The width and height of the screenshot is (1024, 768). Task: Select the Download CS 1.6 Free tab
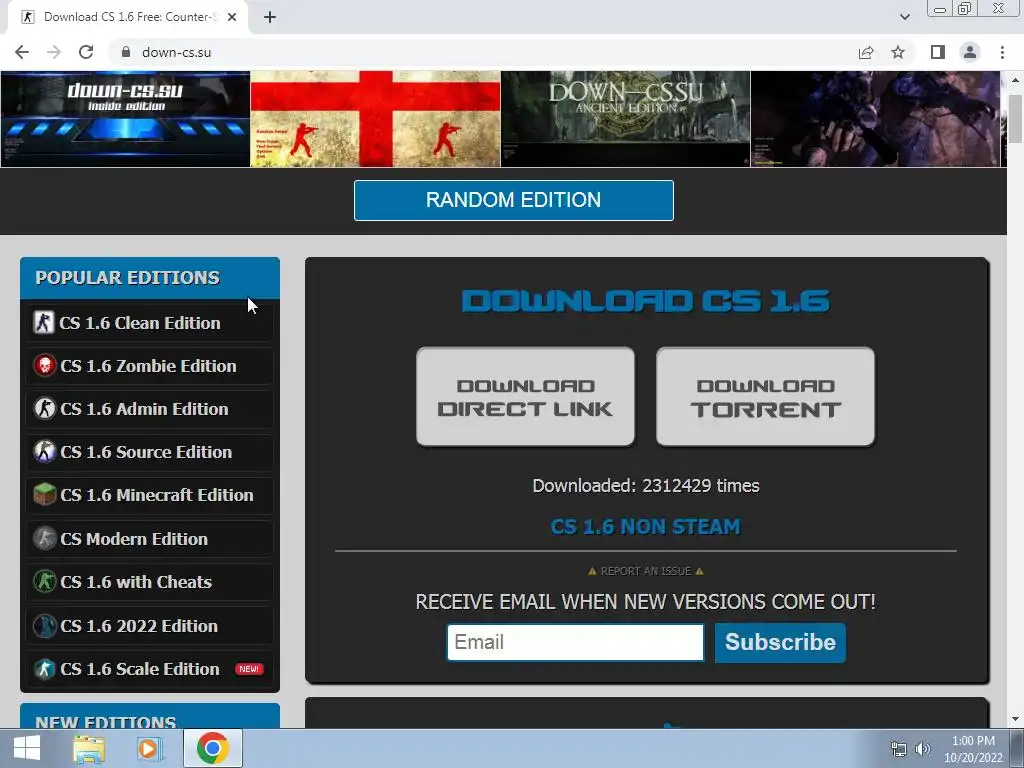coord(127,17)
